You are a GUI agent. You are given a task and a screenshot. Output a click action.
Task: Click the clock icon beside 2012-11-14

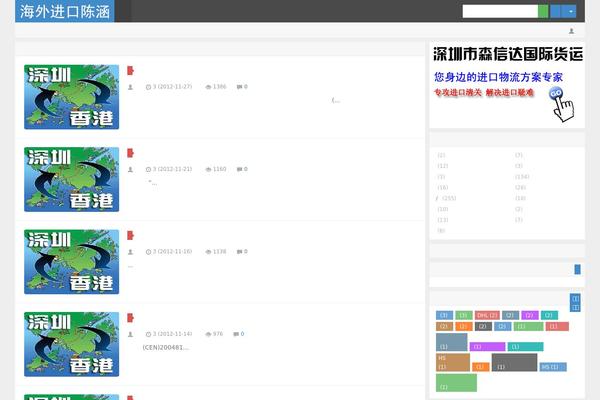pyautogui.click(x=148, y=334)
